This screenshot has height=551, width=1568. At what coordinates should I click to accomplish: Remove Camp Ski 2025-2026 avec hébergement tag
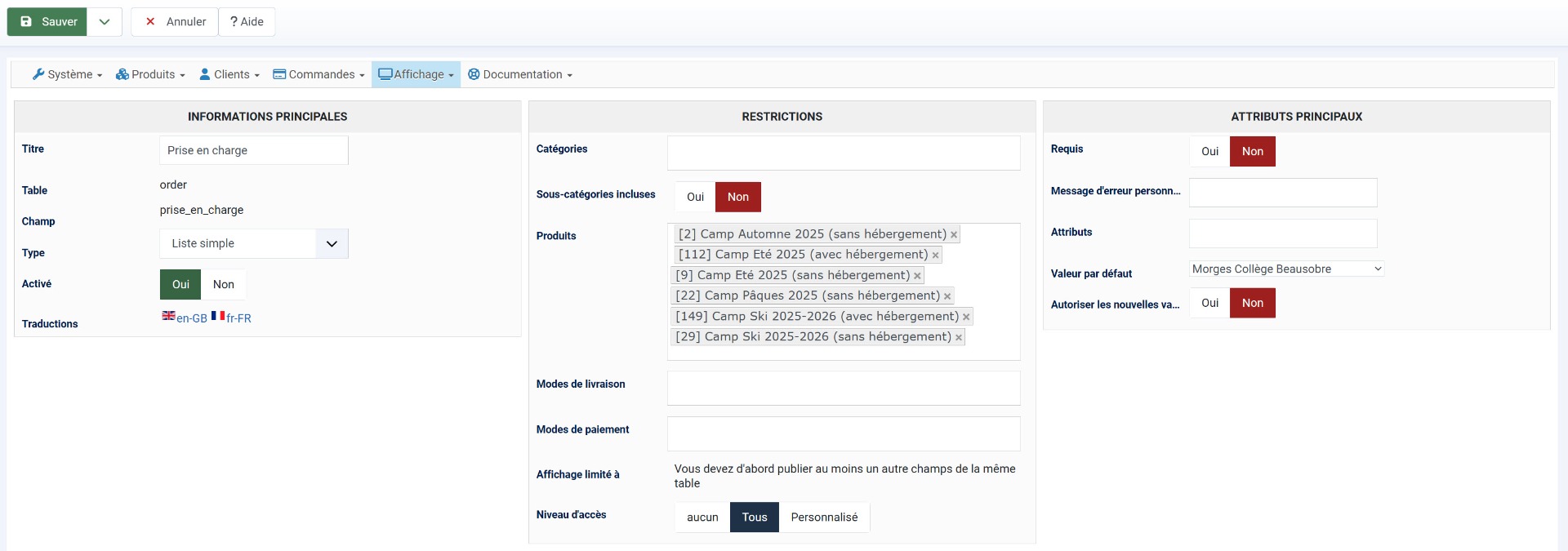coord(966,317)
